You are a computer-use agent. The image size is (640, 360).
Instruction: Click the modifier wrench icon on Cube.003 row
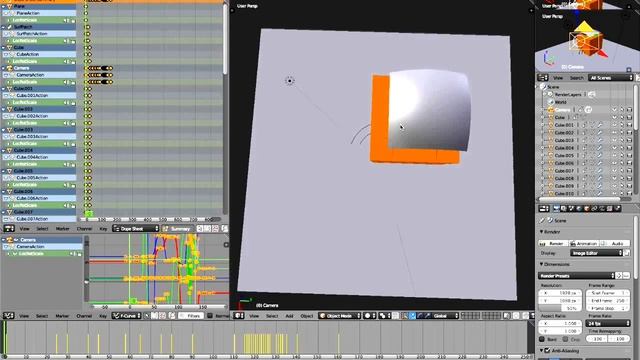pos(600,140)
